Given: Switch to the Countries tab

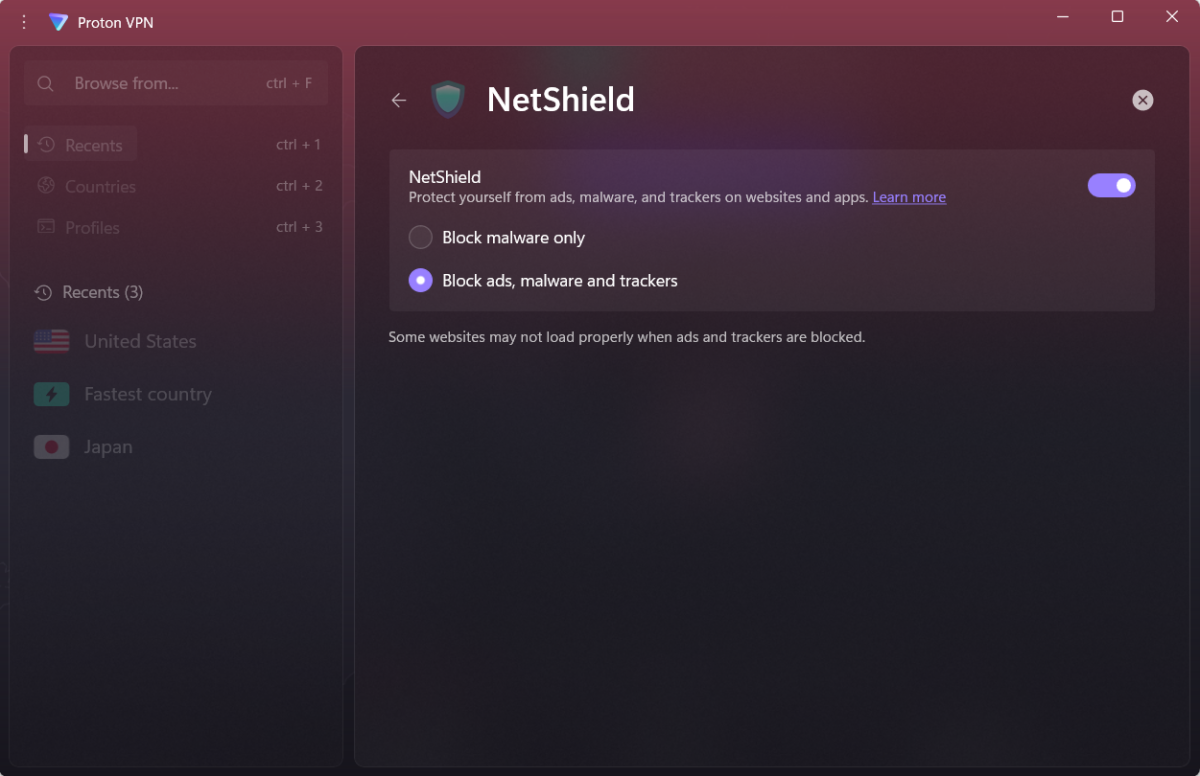Looking at the screenshot, I should point(86,186).
